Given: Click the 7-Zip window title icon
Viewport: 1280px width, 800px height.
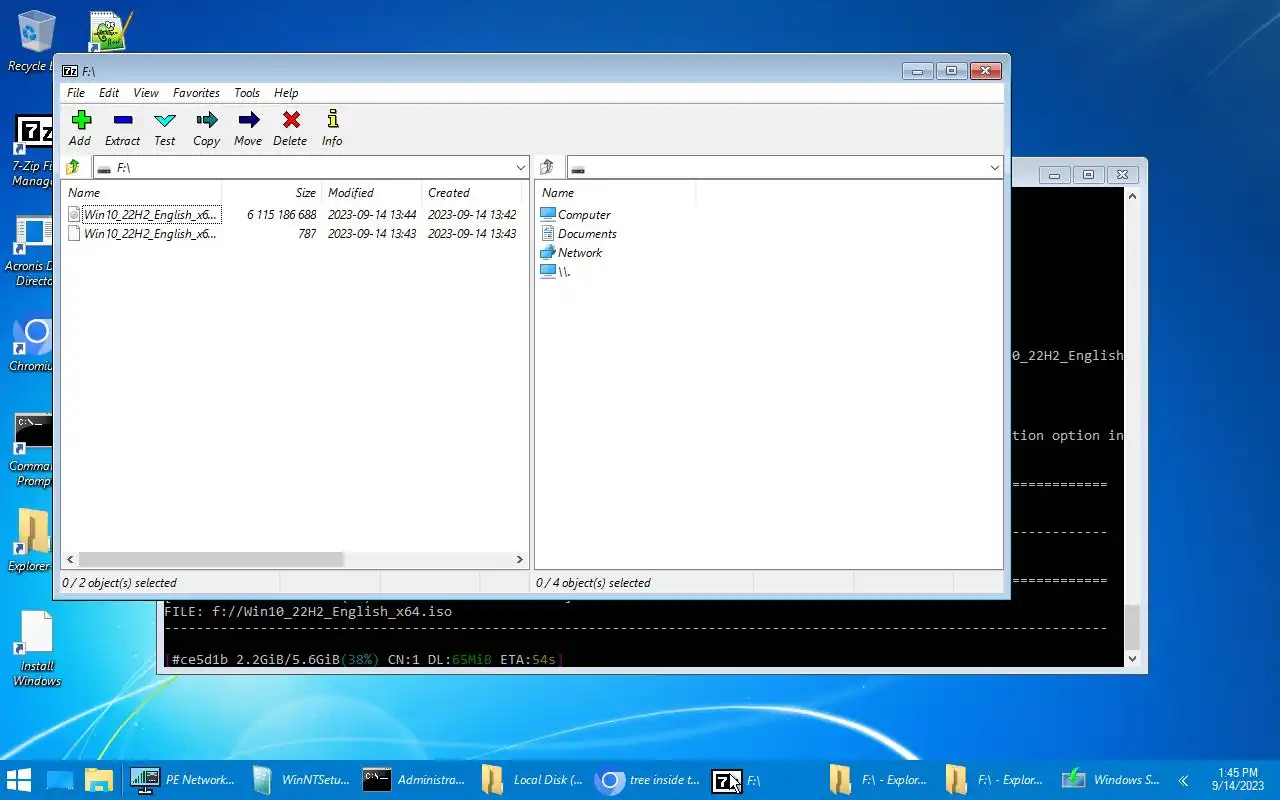Looking at the screenshot, I should coord(70,71).
